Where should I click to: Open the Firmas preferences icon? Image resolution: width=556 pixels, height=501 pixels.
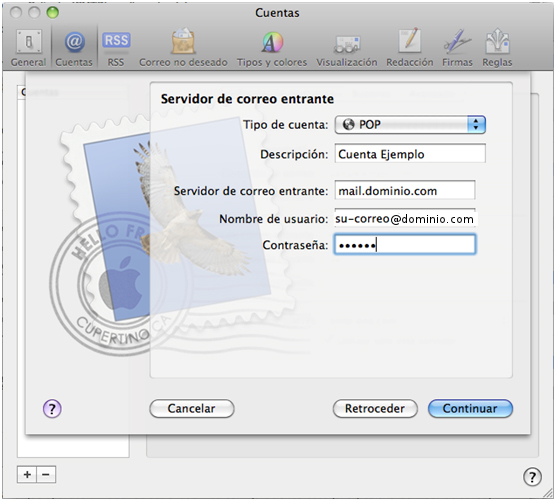pyautogui.click(x=457, y=48)
